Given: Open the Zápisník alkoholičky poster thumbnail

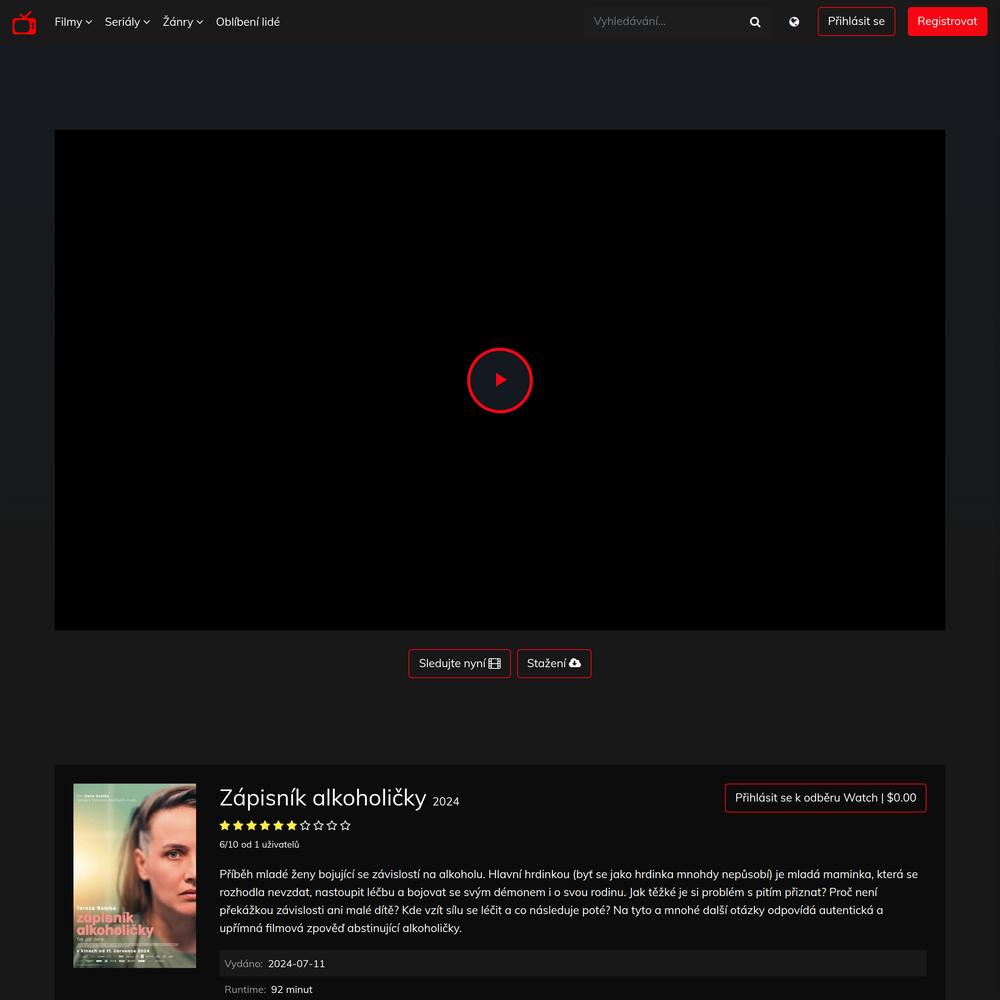Looking at the screenshot, I should [135, 875].
